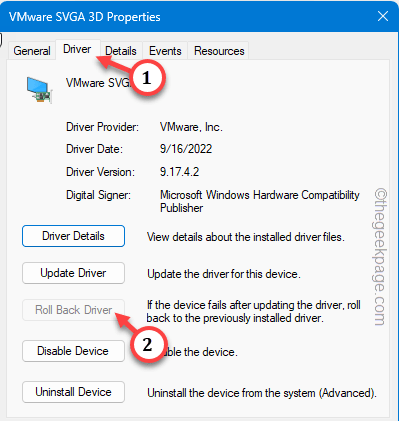Image resolution: width=399 pixels, height=421 pixels.
Task: Click the red number 2 annotation circle
Action: (148, 344)
